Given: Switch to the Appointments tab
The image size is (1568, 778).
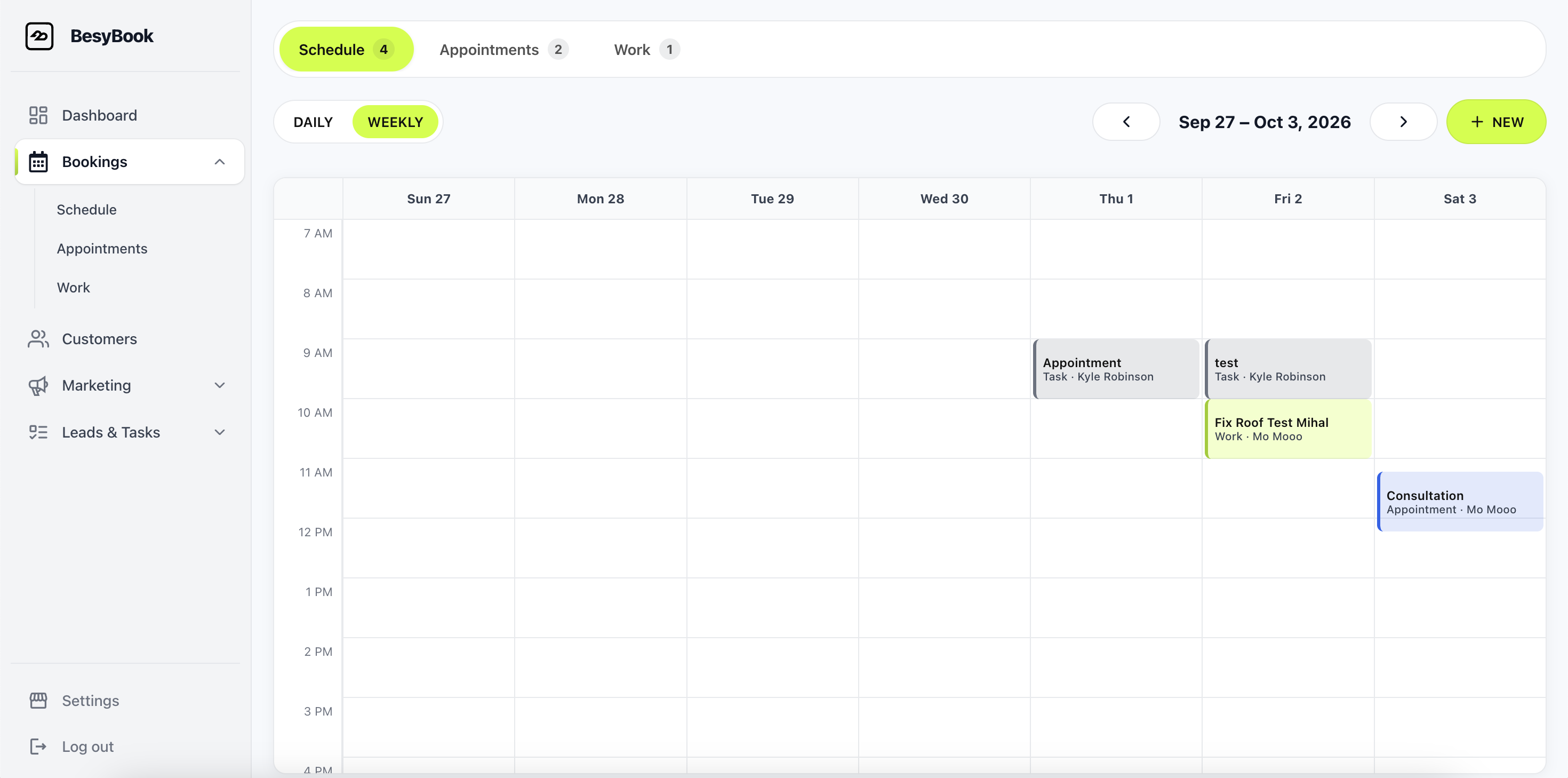Looking at the screenshot, I should (503, 49).
